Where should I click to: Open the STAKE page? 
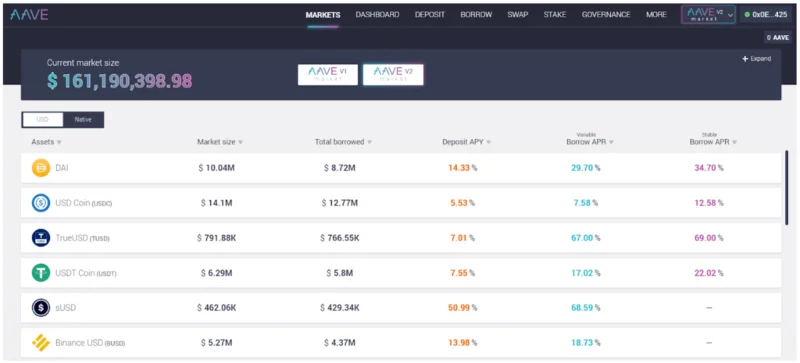[x=555, y=15]
